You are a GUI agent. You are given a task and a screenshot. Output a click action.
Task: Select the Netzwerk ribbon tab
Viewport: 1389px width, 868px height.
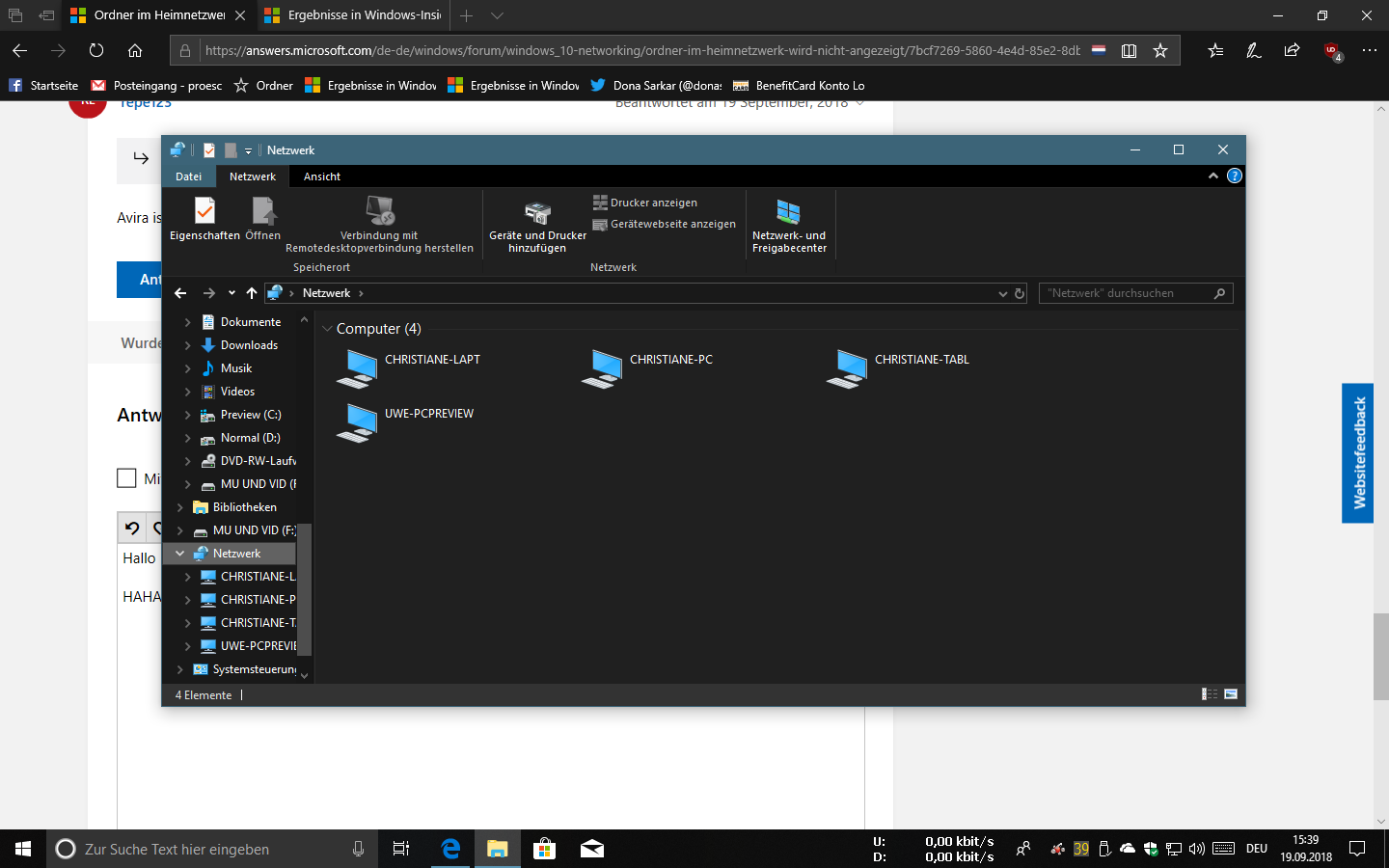point(253,176)
